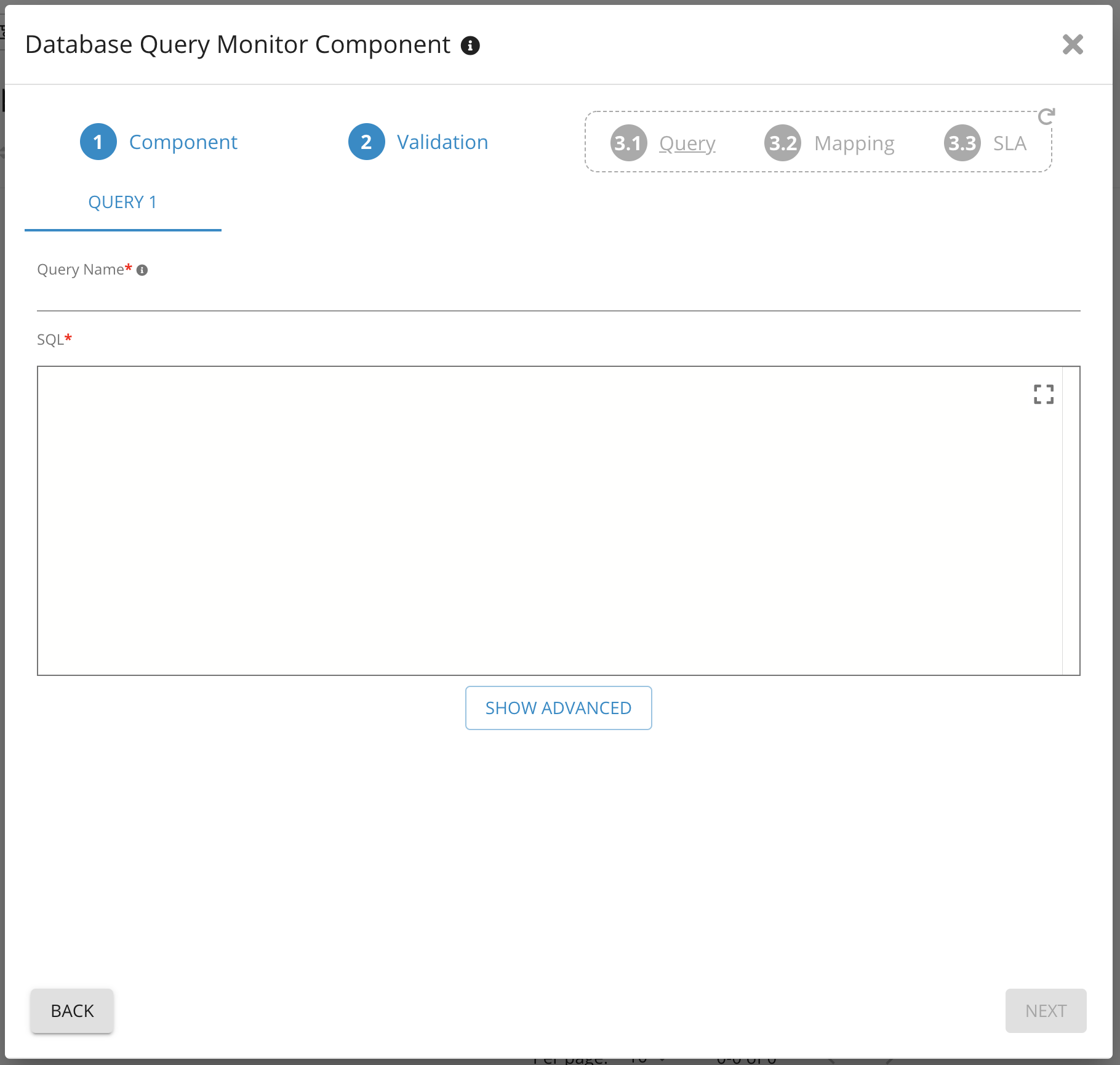The image size is (1120, 1065).
Task: Select the Mapping step label
Action: pos(854,143)
